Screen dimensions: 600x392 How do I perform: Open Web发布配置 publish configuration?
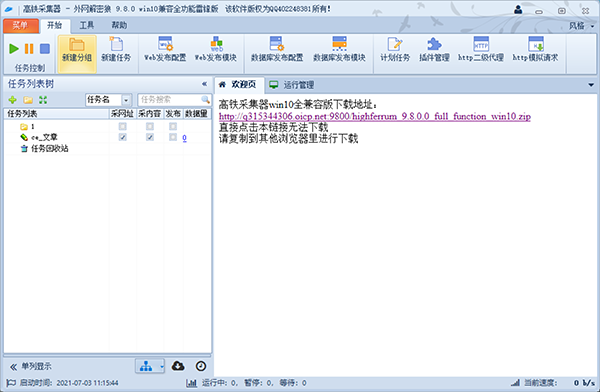pos(165,50)
